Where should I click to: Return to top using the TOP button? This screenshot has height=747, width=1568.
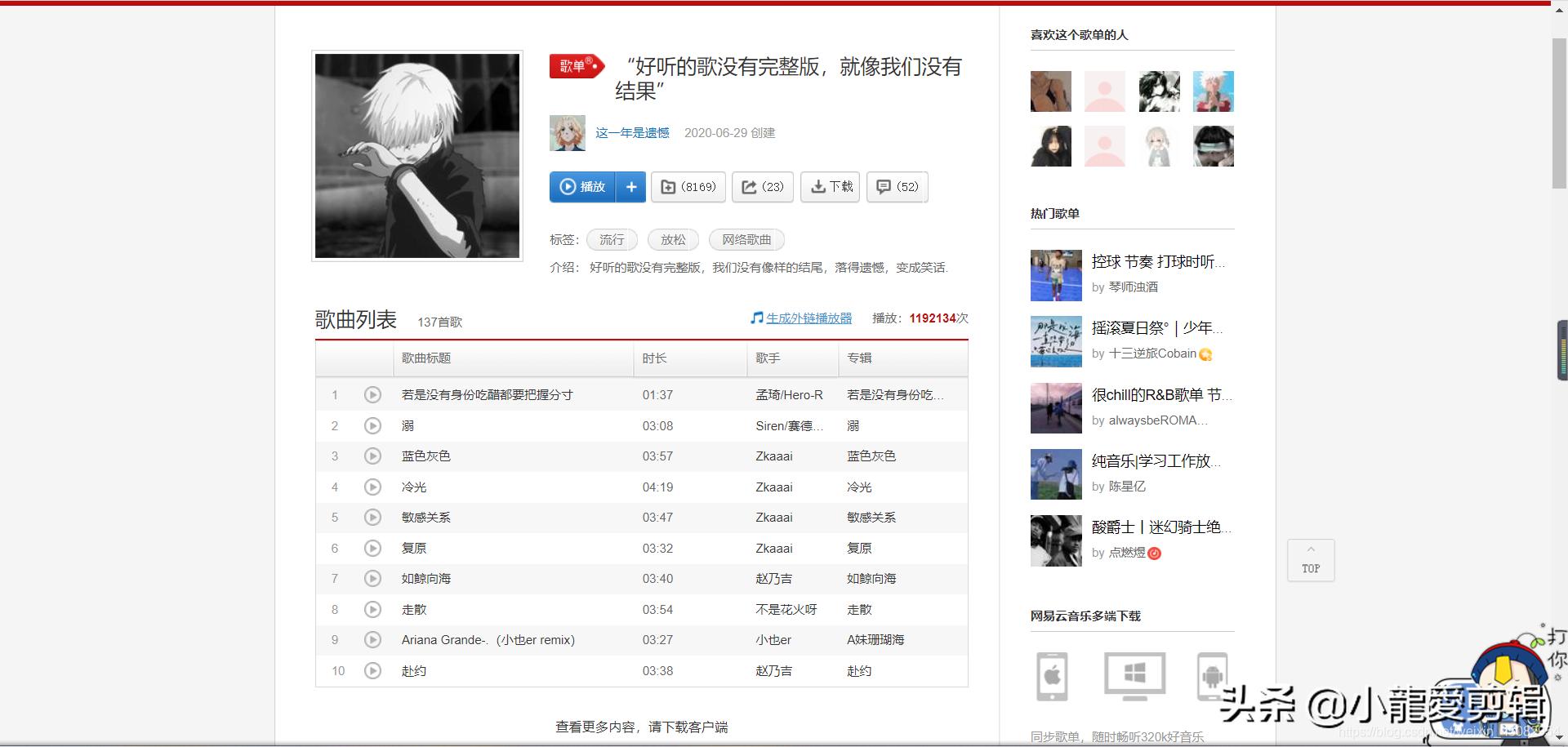pos(1311,560)
